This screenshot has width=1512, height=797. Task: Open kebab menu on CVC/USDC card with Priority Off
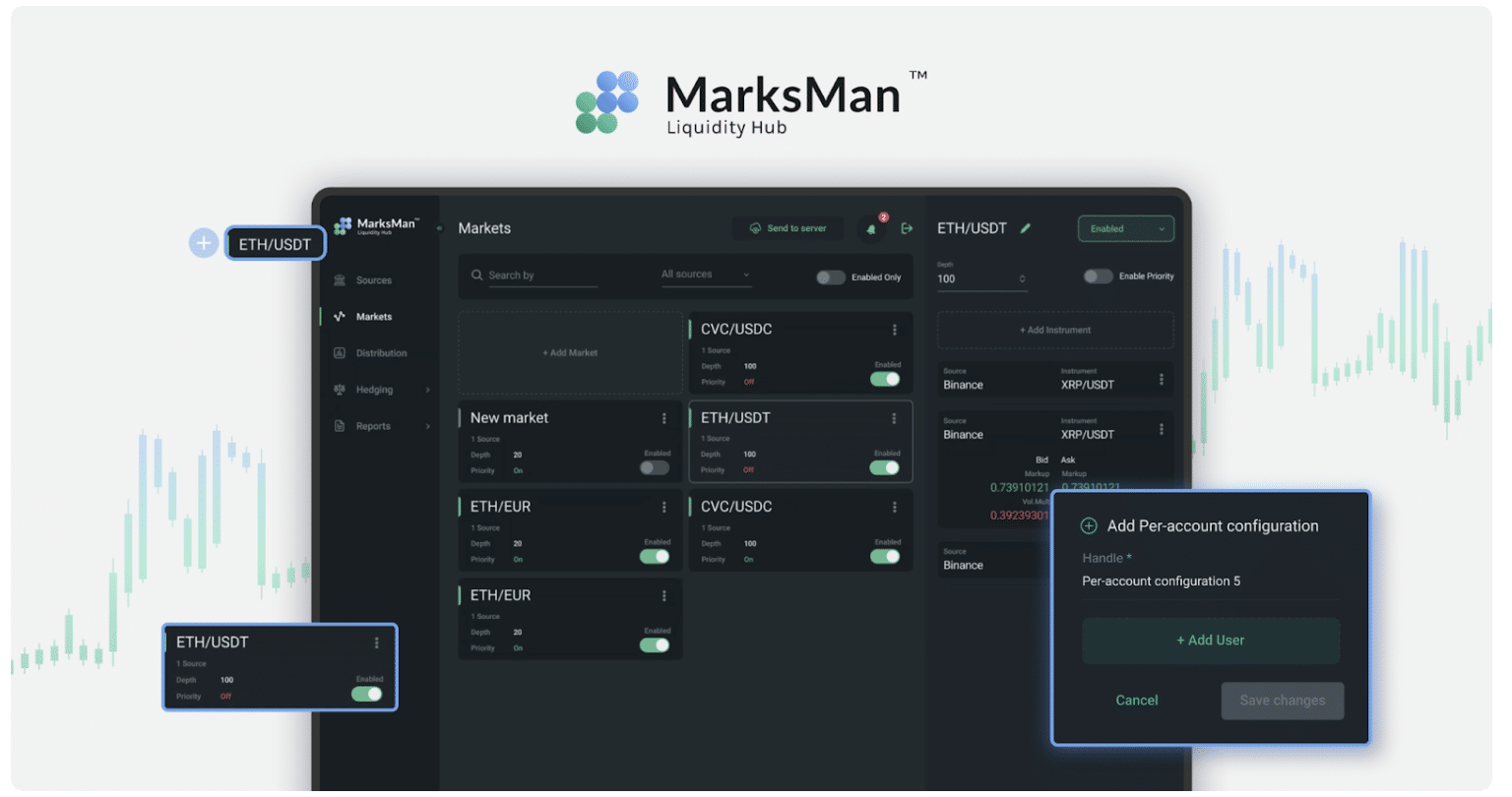pyautogui.click(x=895, y=330)
